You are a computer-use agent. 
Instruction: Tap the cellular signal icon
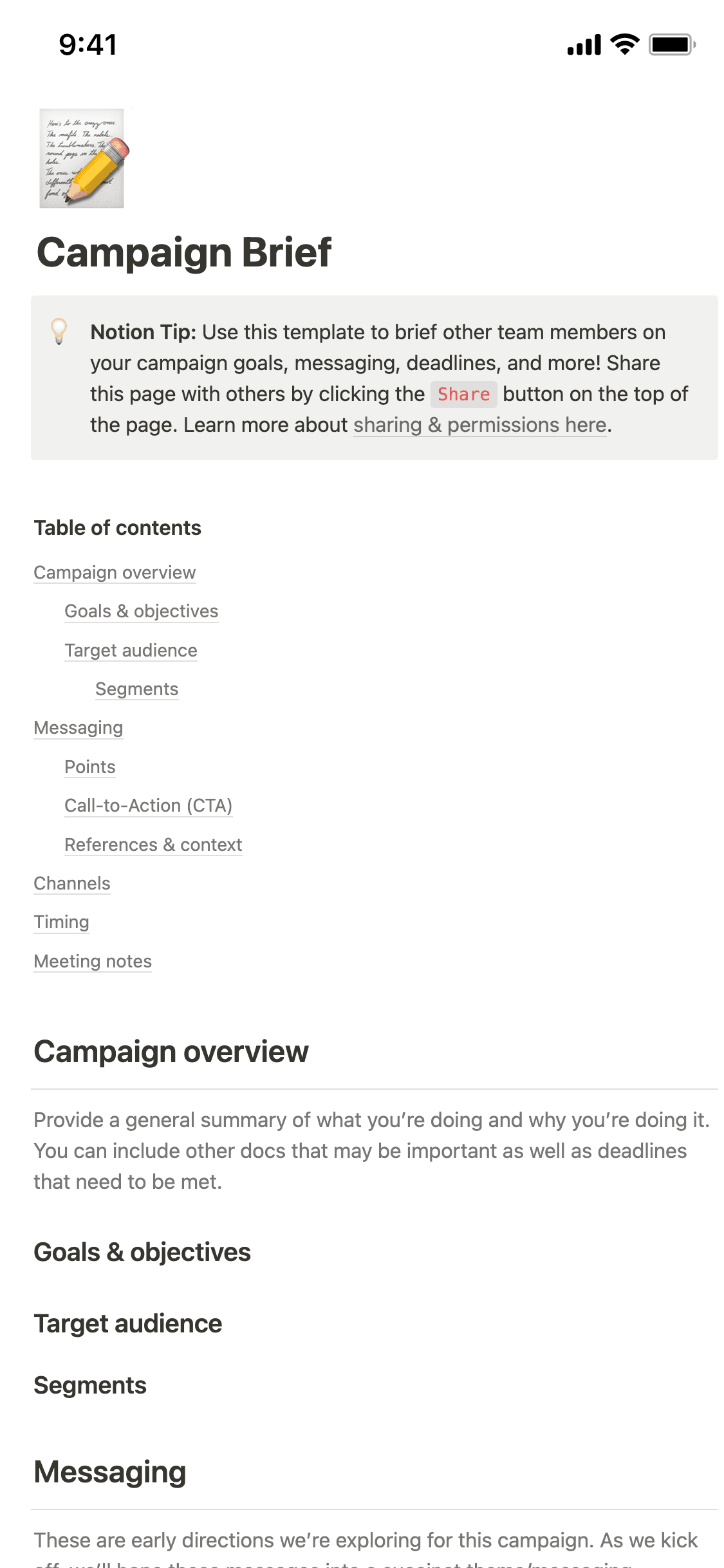[583, 44]
